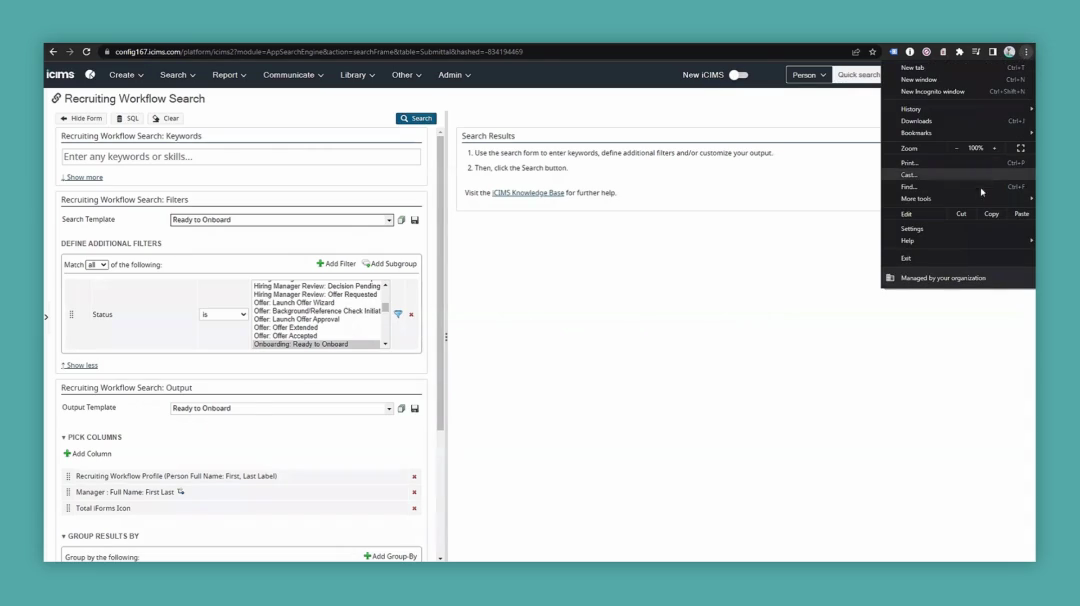Click the Clear button
Screen dimensions: 1080x606
(165, 118)
